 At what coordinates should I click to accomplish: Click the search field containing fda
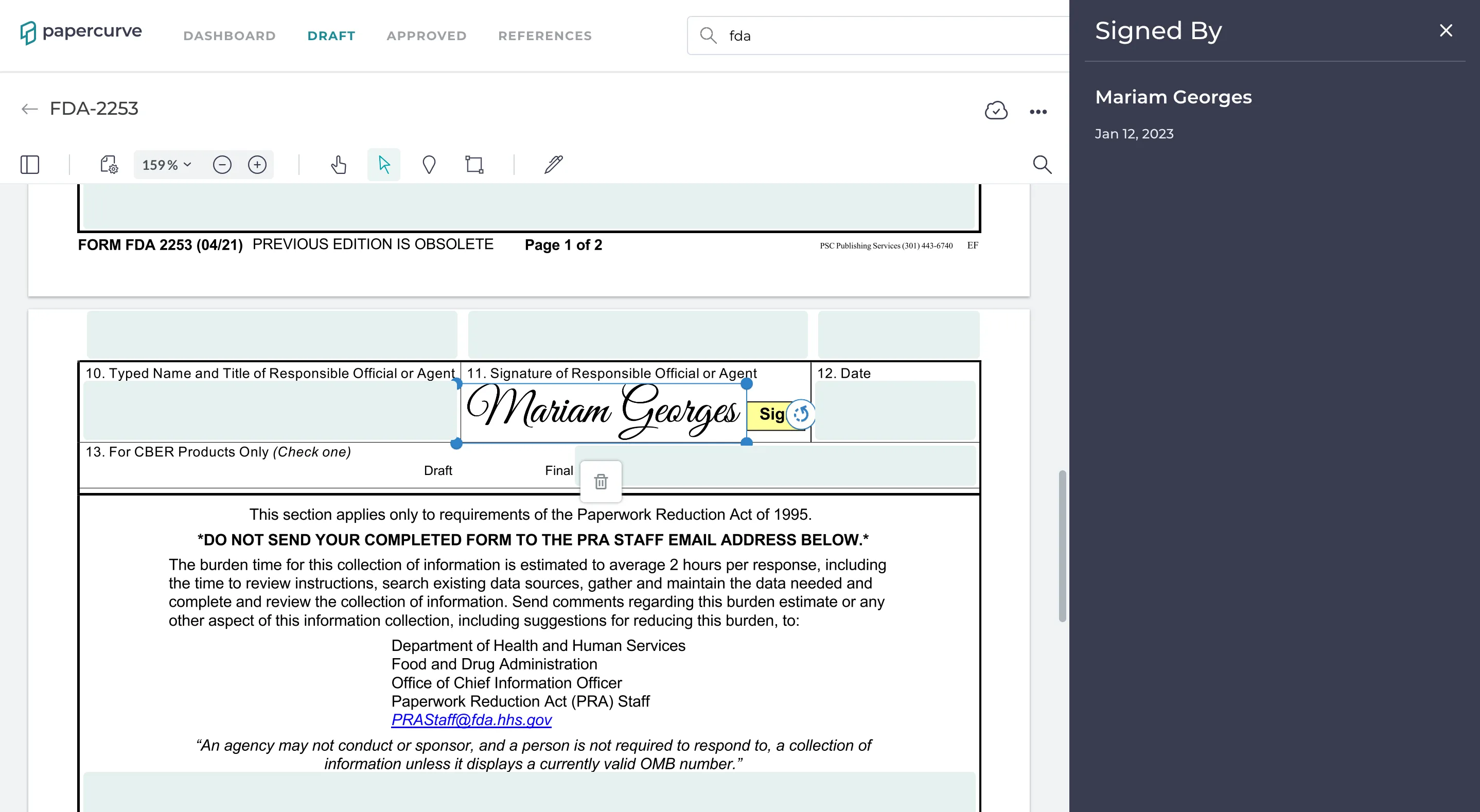tap(878, 36)
